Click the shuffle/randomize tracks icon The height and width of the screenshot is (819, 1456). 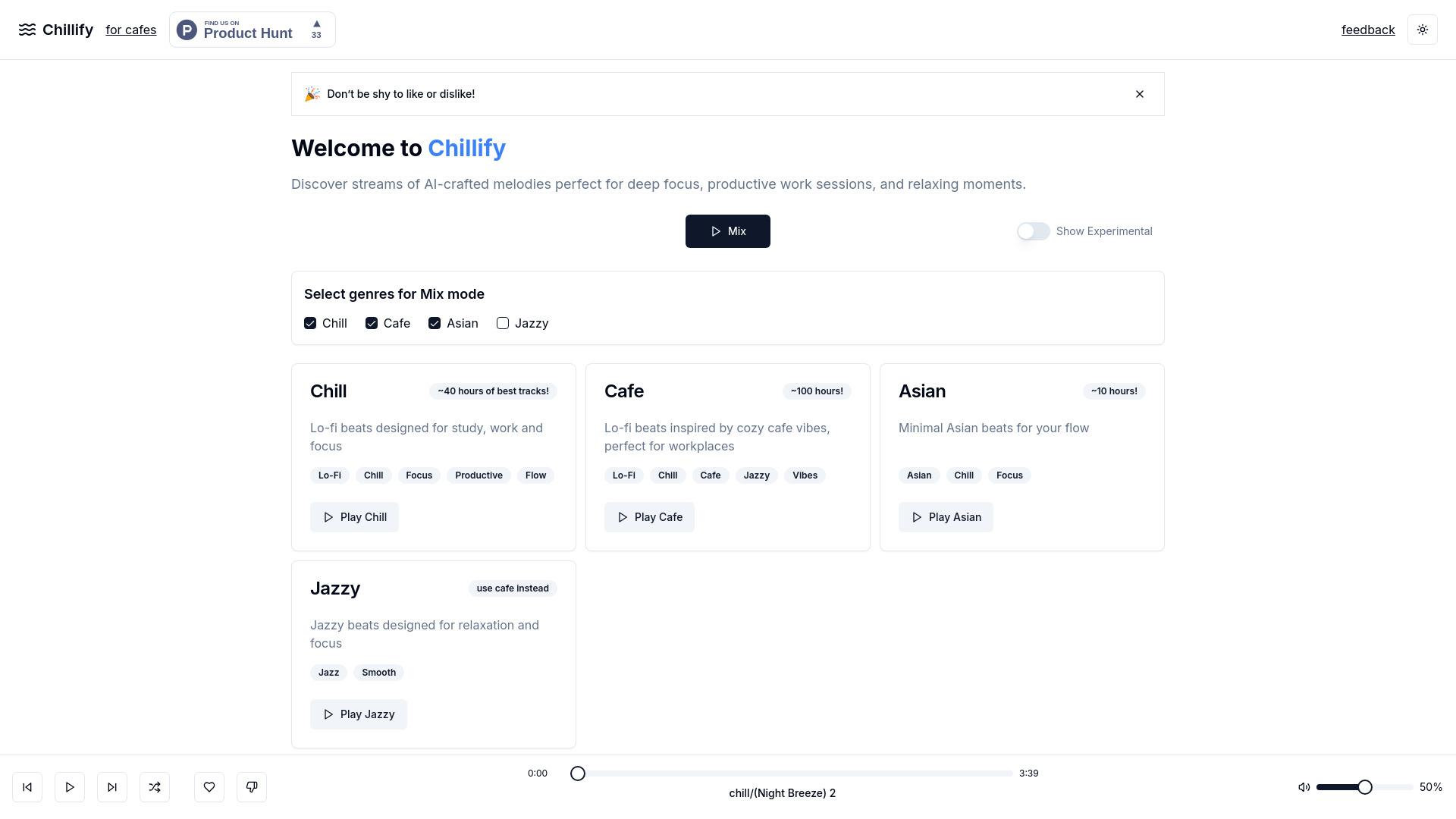tap(154, 787)
